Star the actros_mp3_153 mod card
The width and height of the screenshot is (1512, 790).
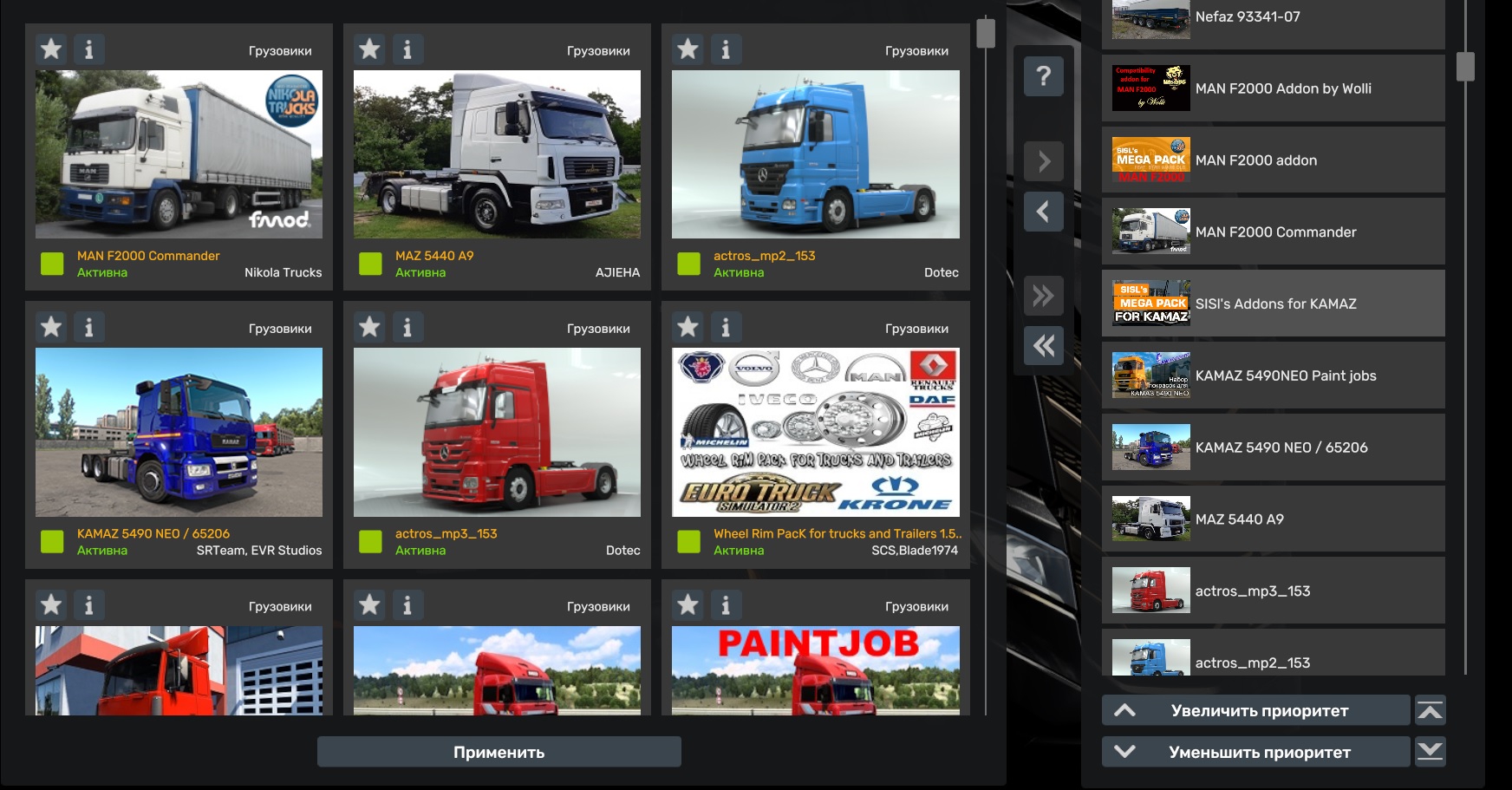click(370, 327)
